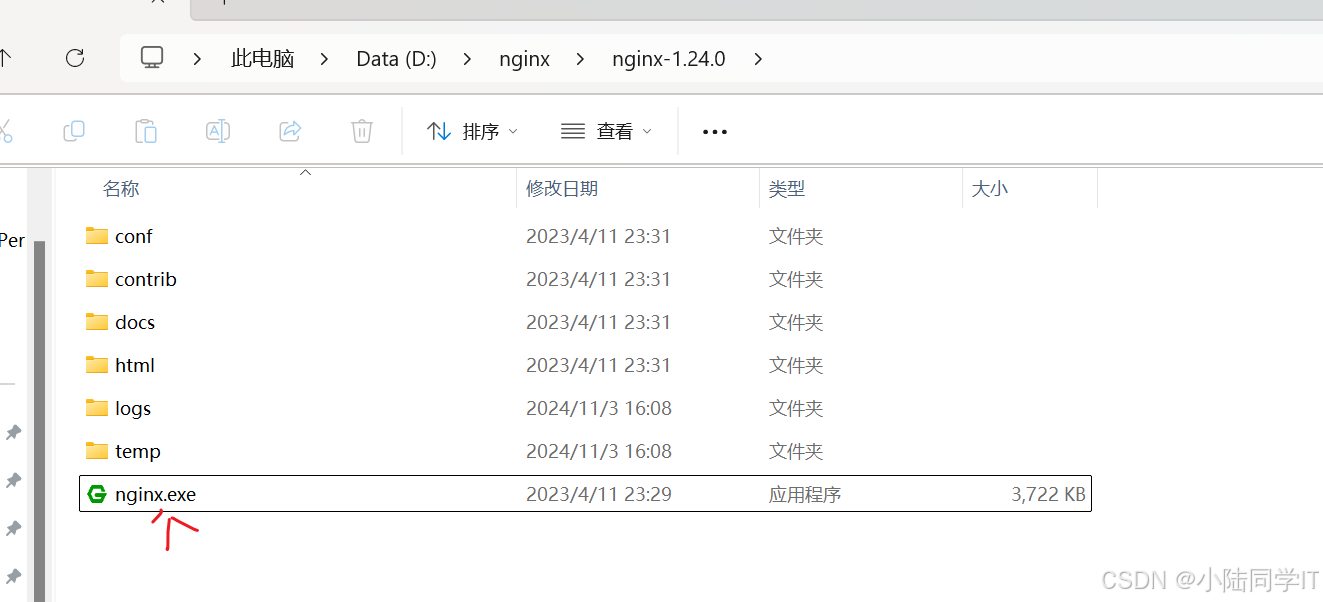
Task: Select the contrib folder name
Action: [x=146, y=279]
